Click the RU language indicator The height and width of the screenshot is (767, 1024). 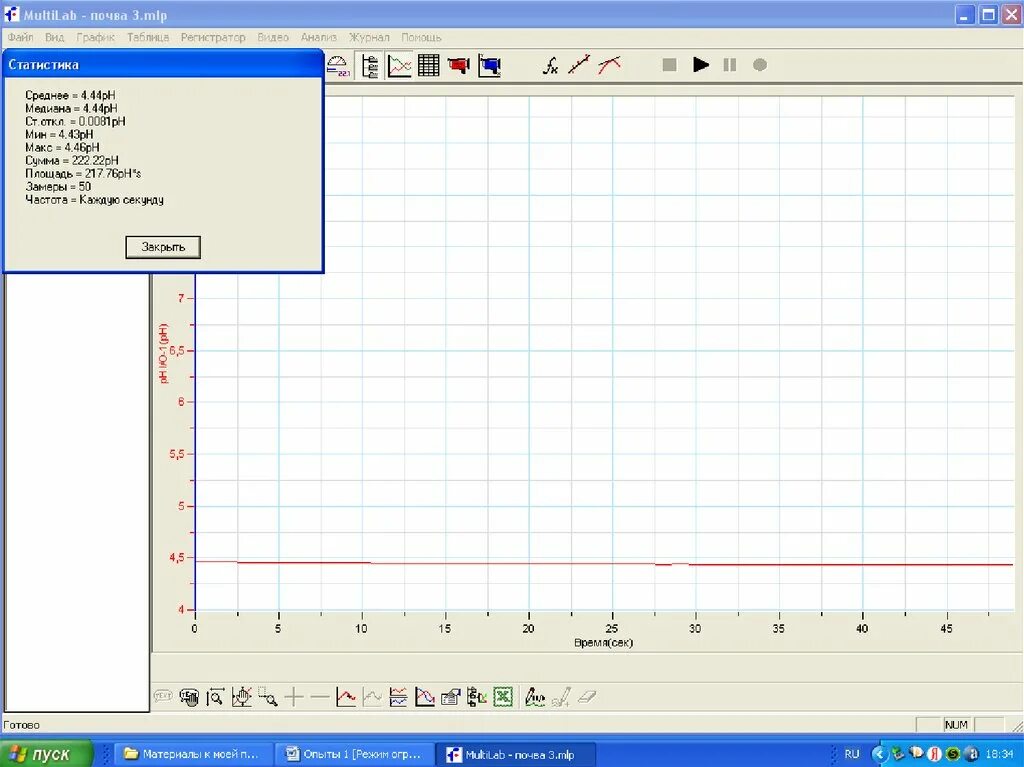pos(852,754)
